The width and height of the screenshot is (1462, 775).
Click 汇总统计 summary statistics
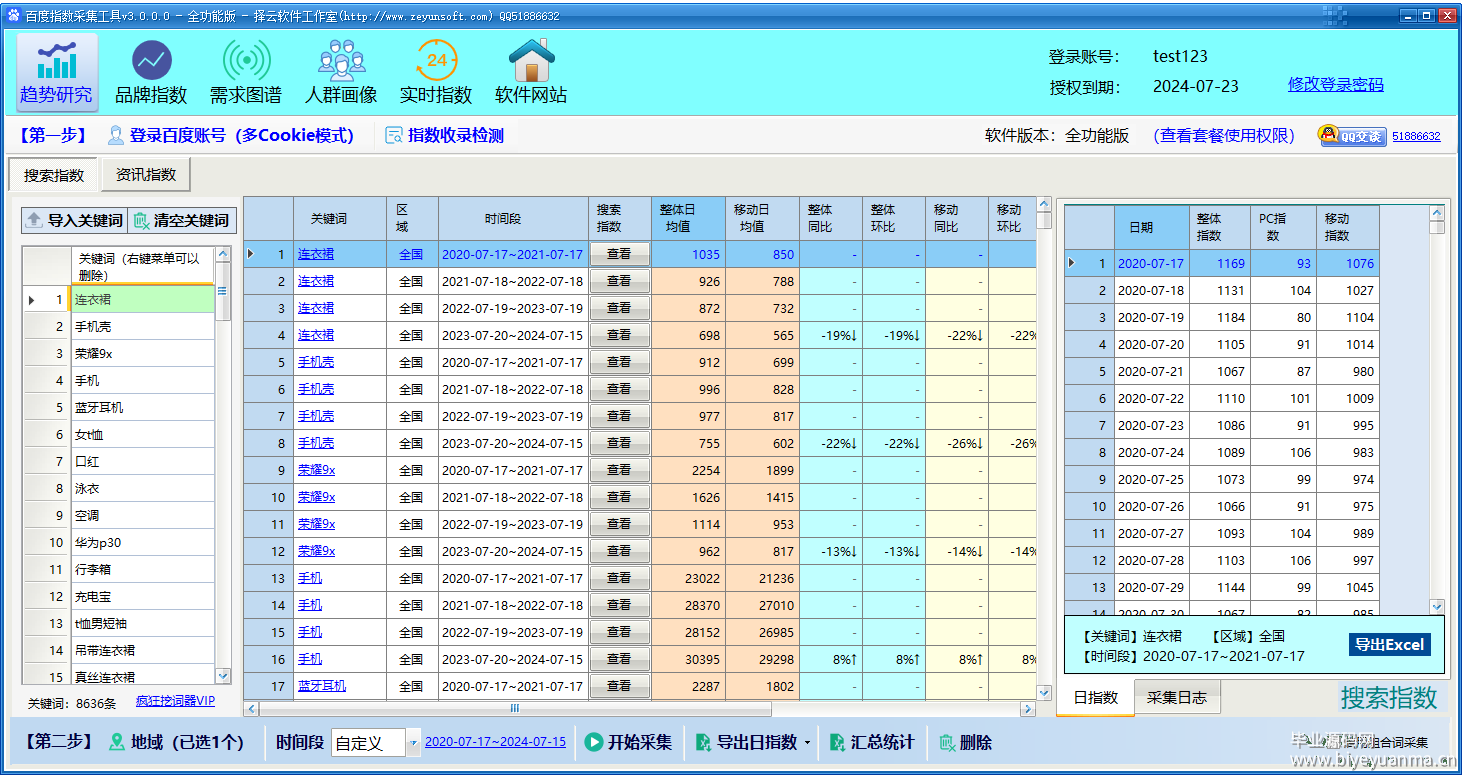tap(872, 742)
